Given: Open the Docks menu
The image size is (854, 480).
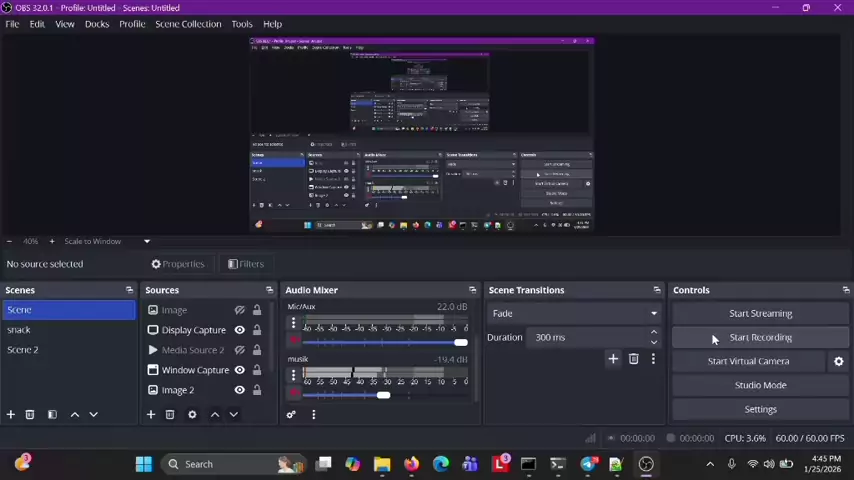Looking at the screenshot, I should (97, 24).
